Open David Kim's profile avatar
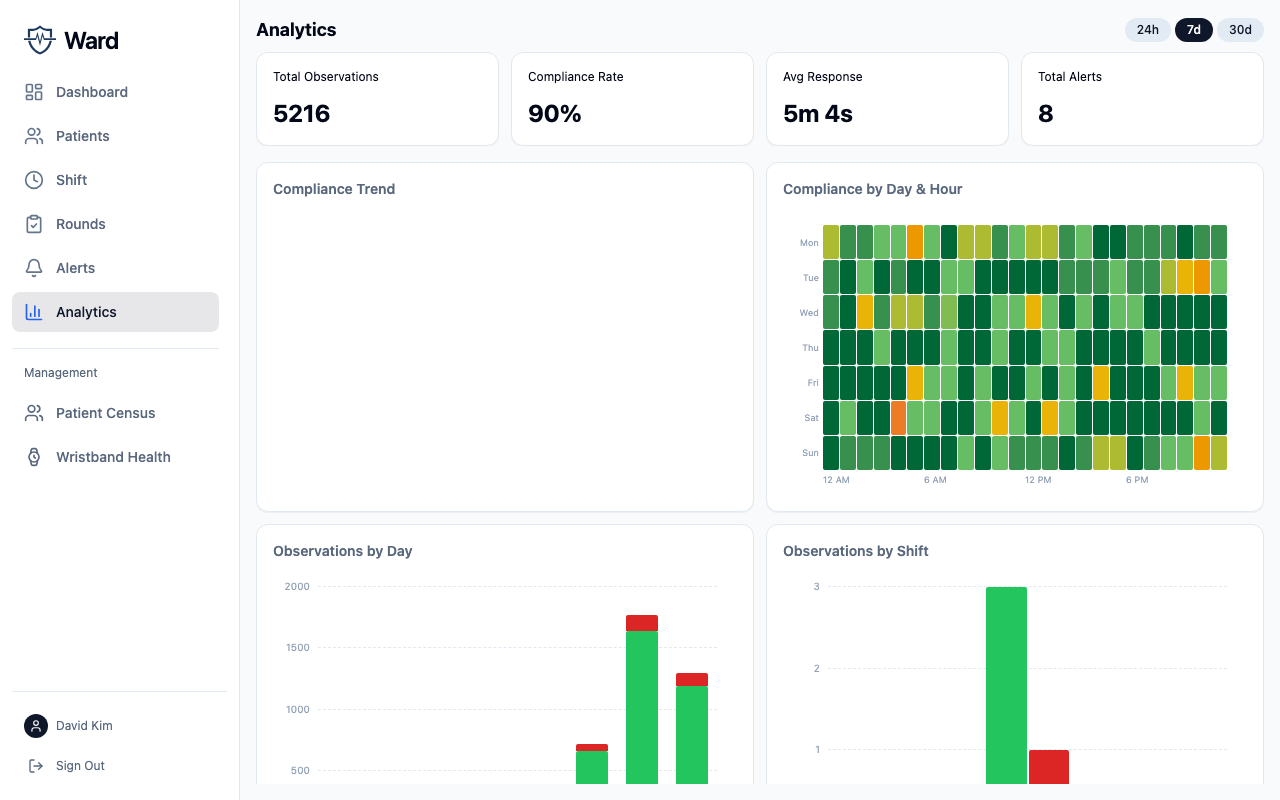This screenshot has height=800, width=1280. pos(36,726)
